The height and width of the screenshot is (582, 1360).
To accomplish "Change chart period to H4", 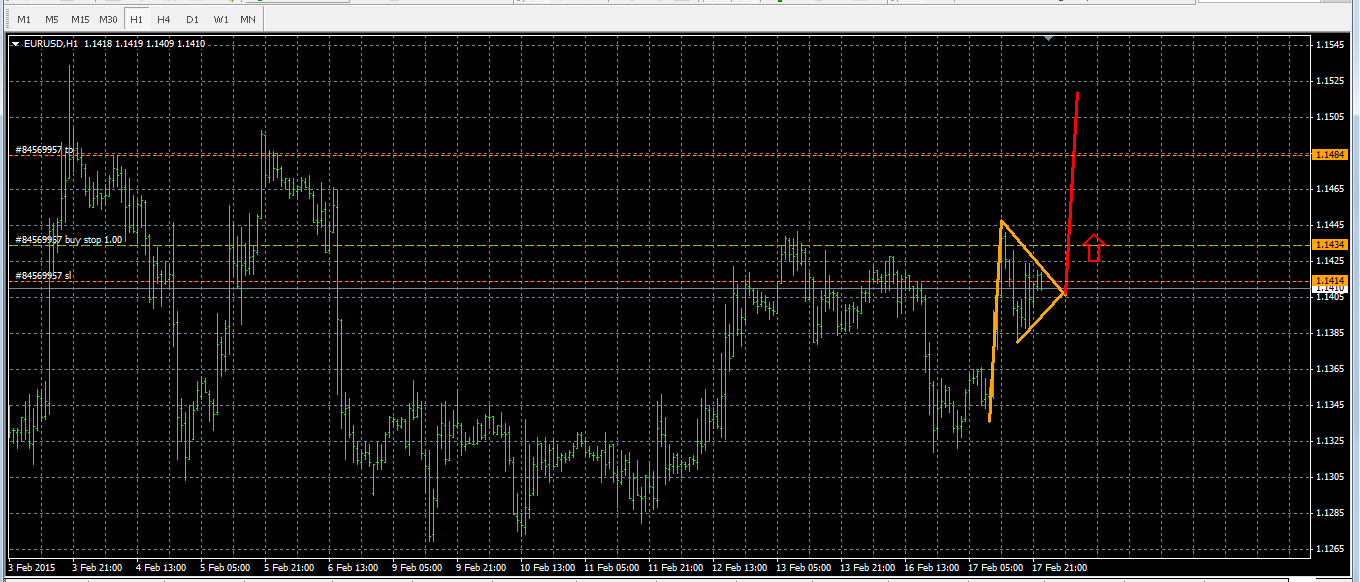I will 163,19.
